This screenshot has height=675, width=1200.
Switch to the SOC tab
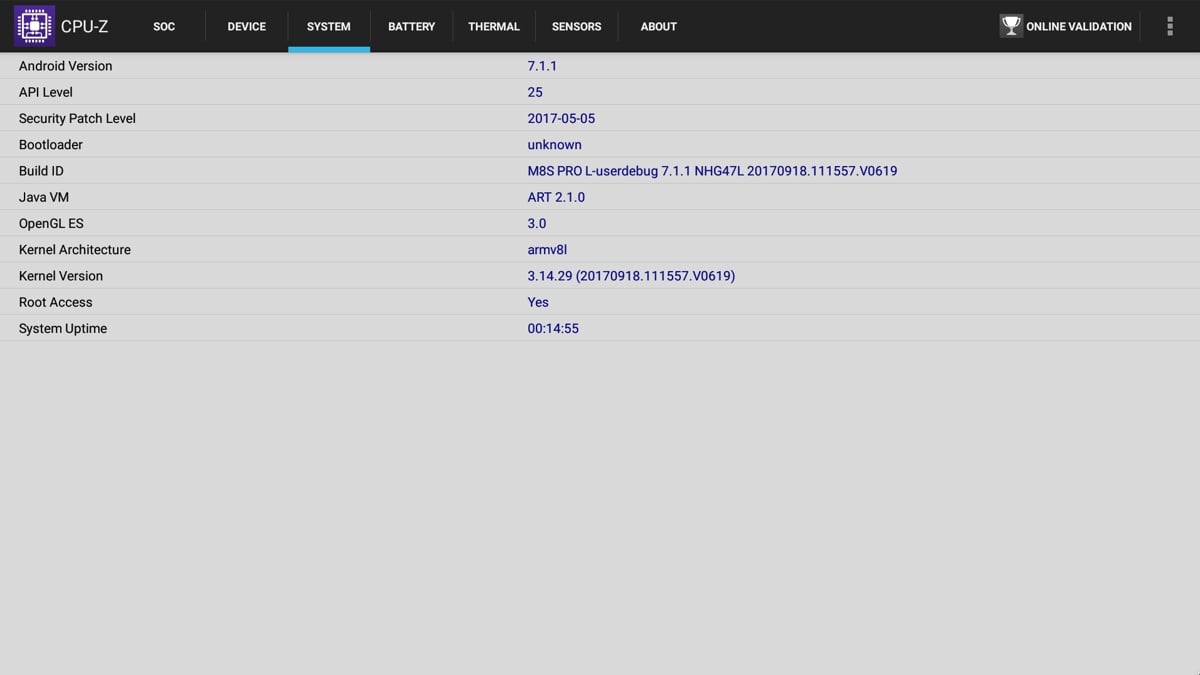(163, 27)
